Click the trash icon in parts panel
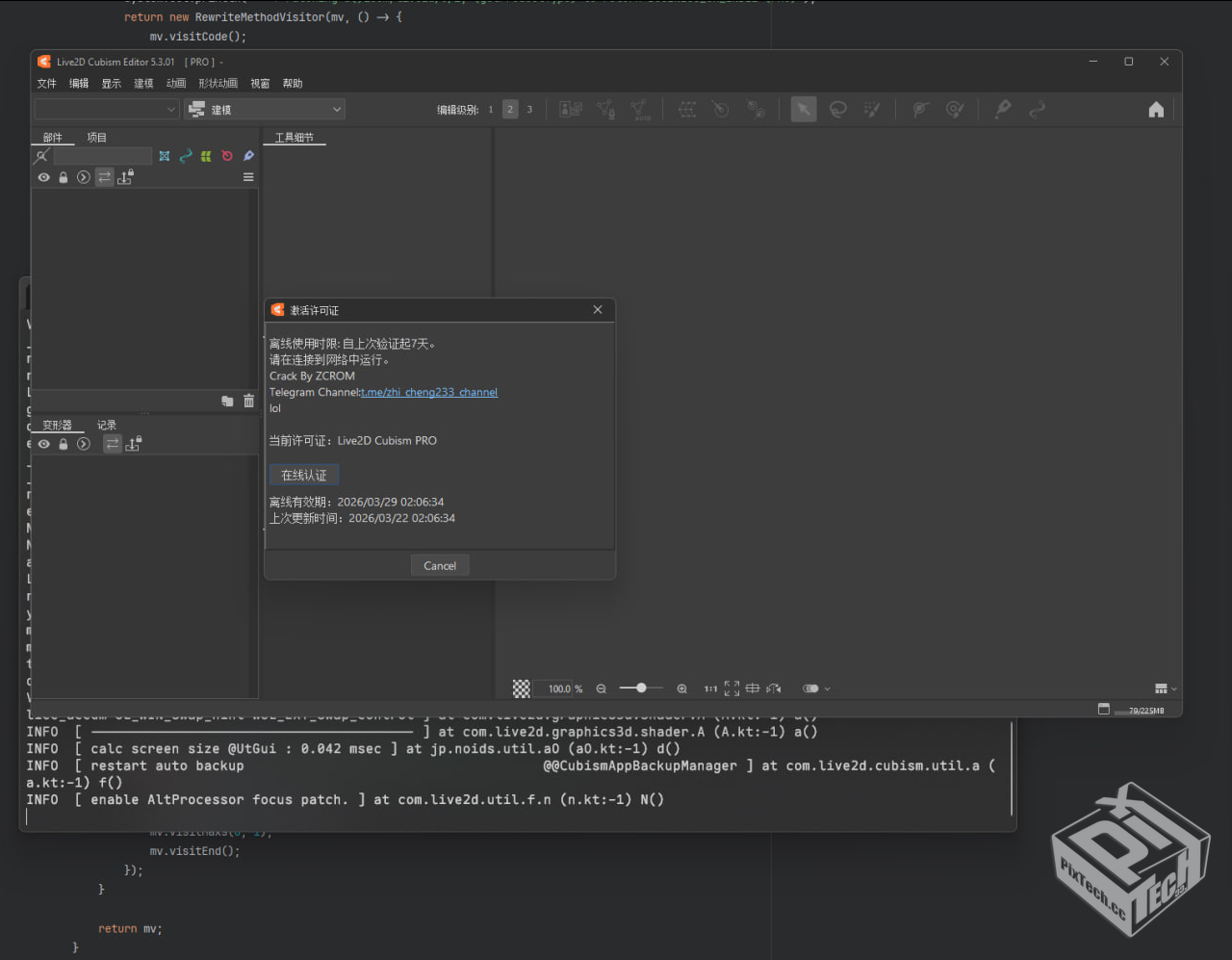The width and height of the screenshot is (1232, 960). [248, 401]
